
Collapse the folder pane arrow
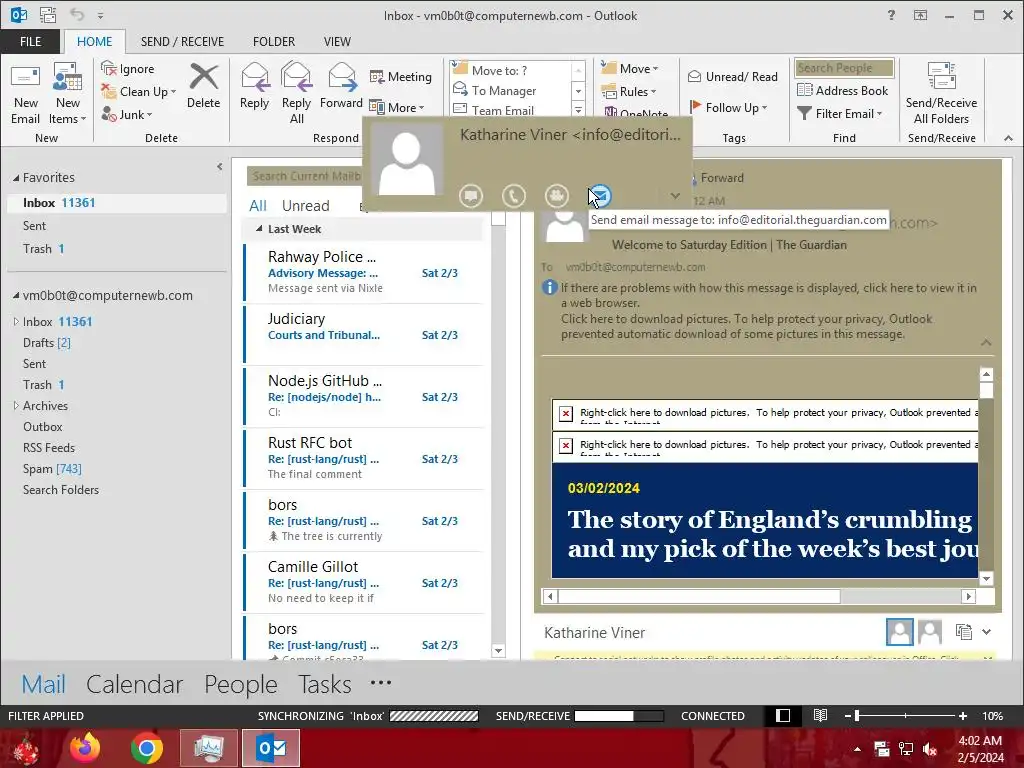tap(219, 167)
